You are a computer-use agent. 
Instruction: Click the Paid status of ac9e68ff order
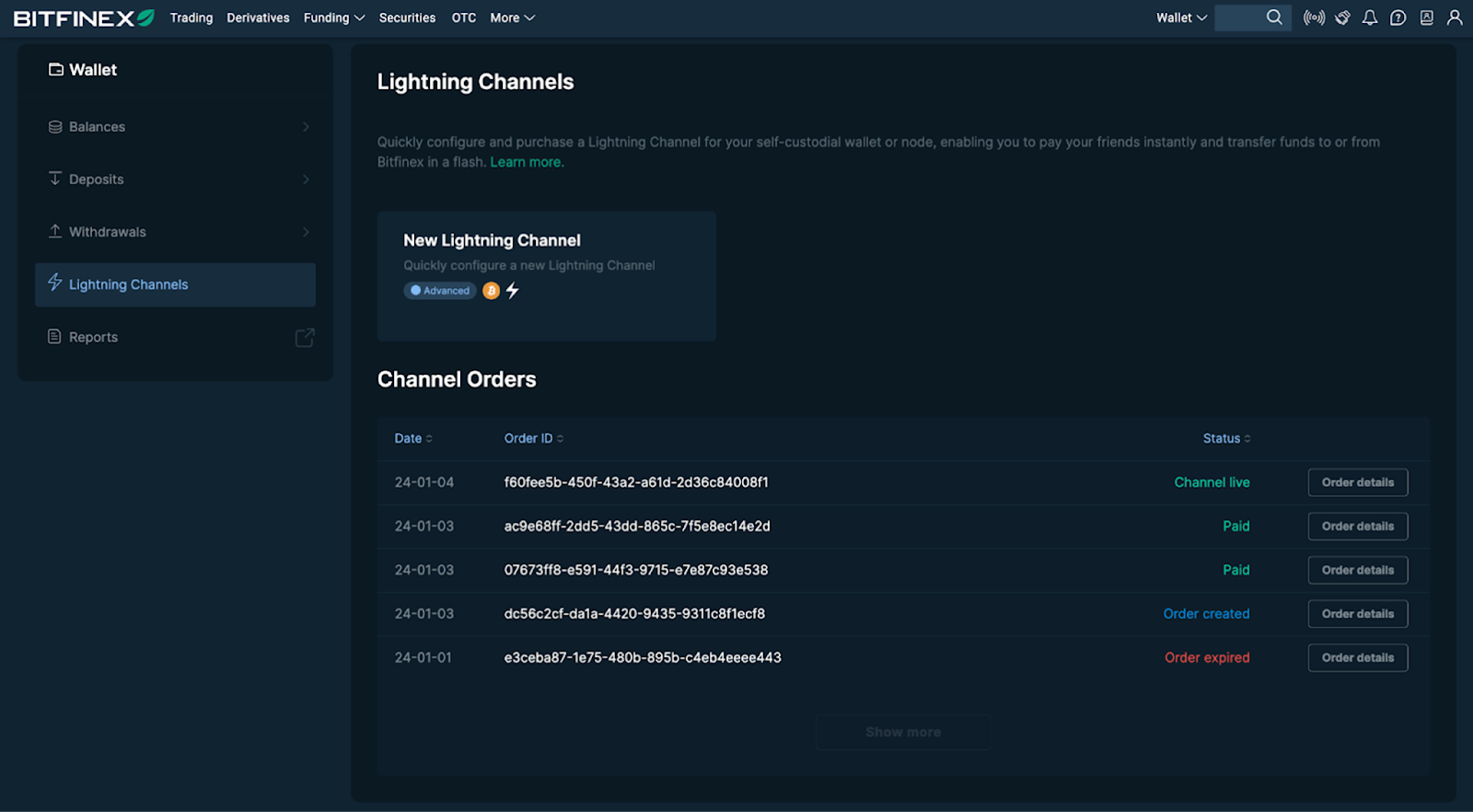[1236, 527]
